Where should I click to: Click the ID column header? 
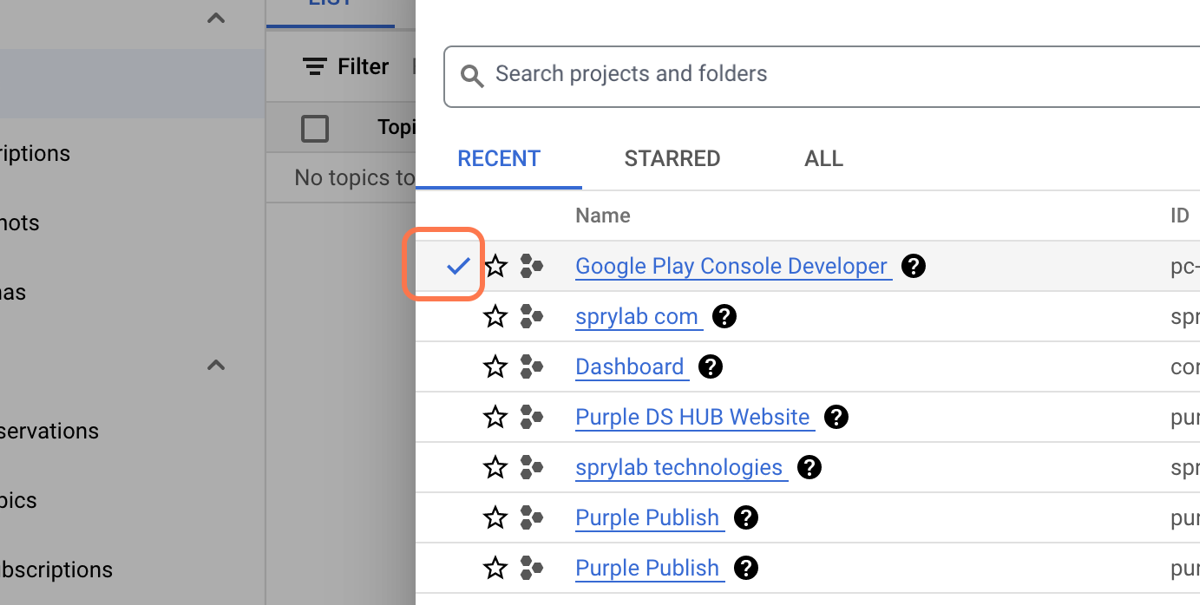click(1180, 216)
